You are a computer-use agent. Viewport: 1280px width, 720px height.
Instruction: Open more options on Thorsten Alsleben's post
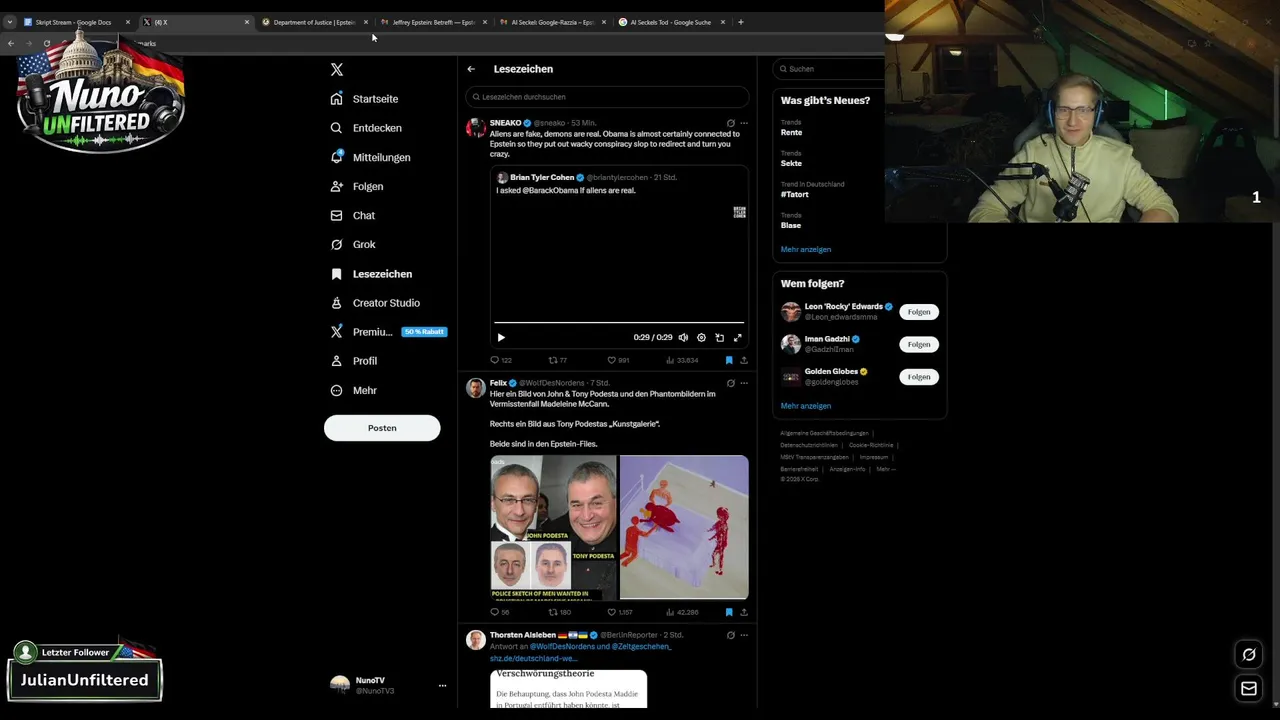tap(743, 635)
